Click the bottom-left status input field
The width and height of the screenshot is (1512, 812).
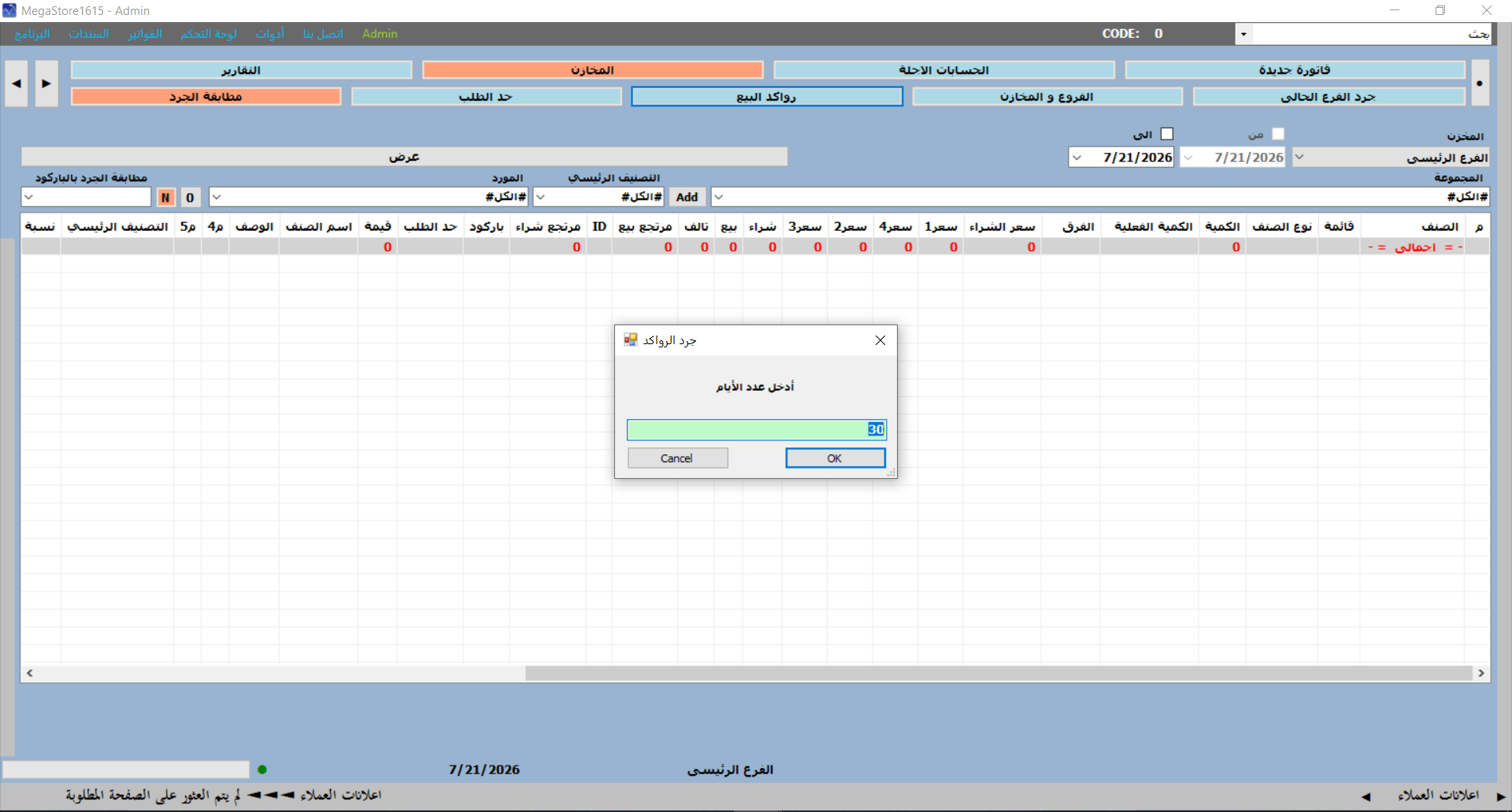[x=126, y=769]
